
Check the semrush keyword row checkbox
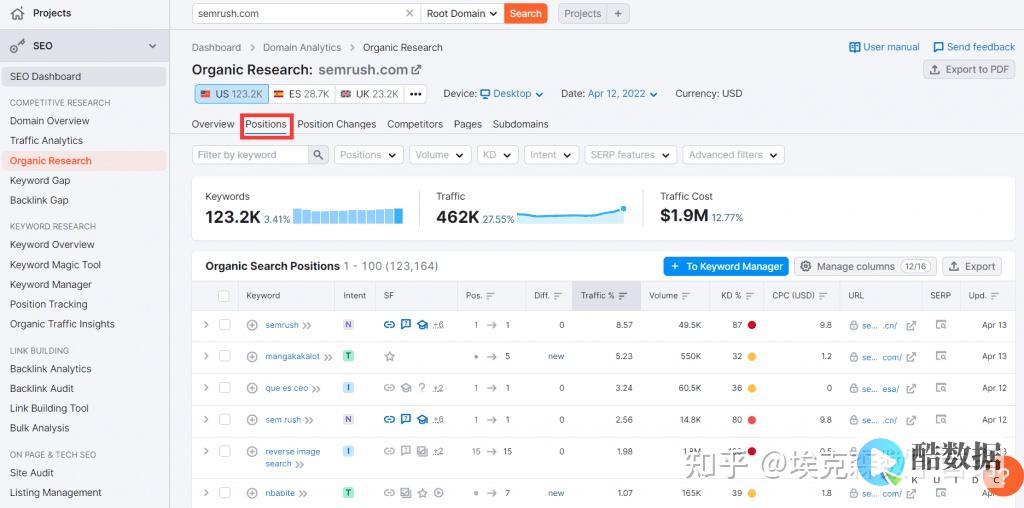pyautogui.click(x=225, y=325)
